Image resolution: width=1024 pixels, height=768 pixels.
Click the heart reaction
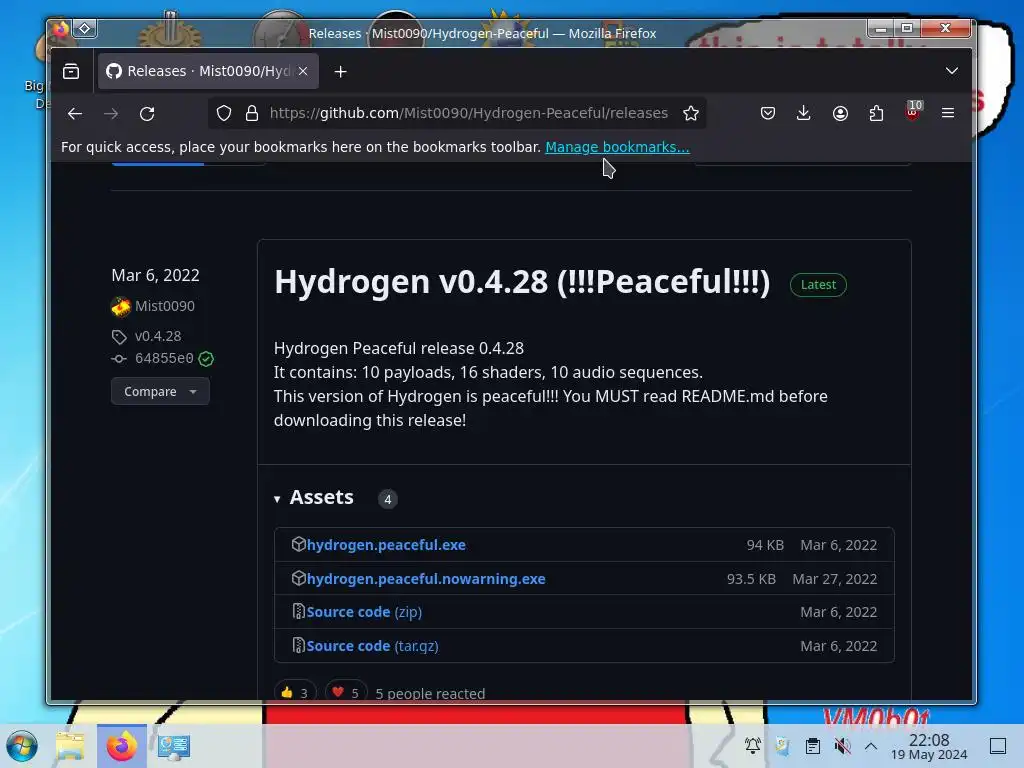tap(346, 692)
